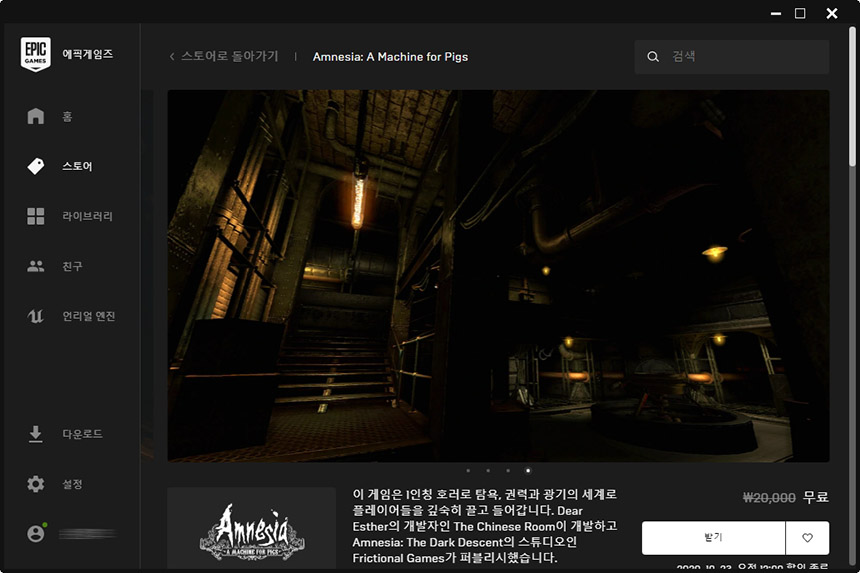The width and height of the screenshot is (860, 573).
Task: Open 다운로드 menu item
Action: (x=82, y=434)
